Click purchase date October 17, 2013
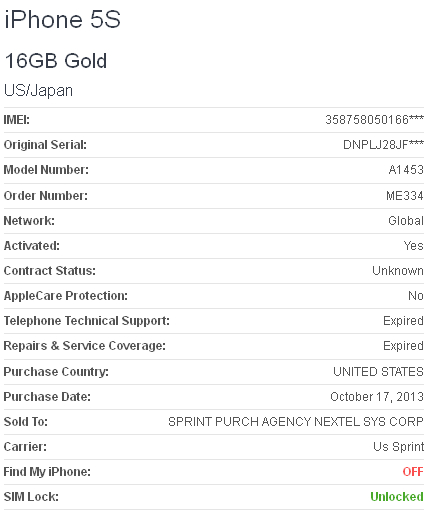Screen dimensions: 429x511 [377, 397]
